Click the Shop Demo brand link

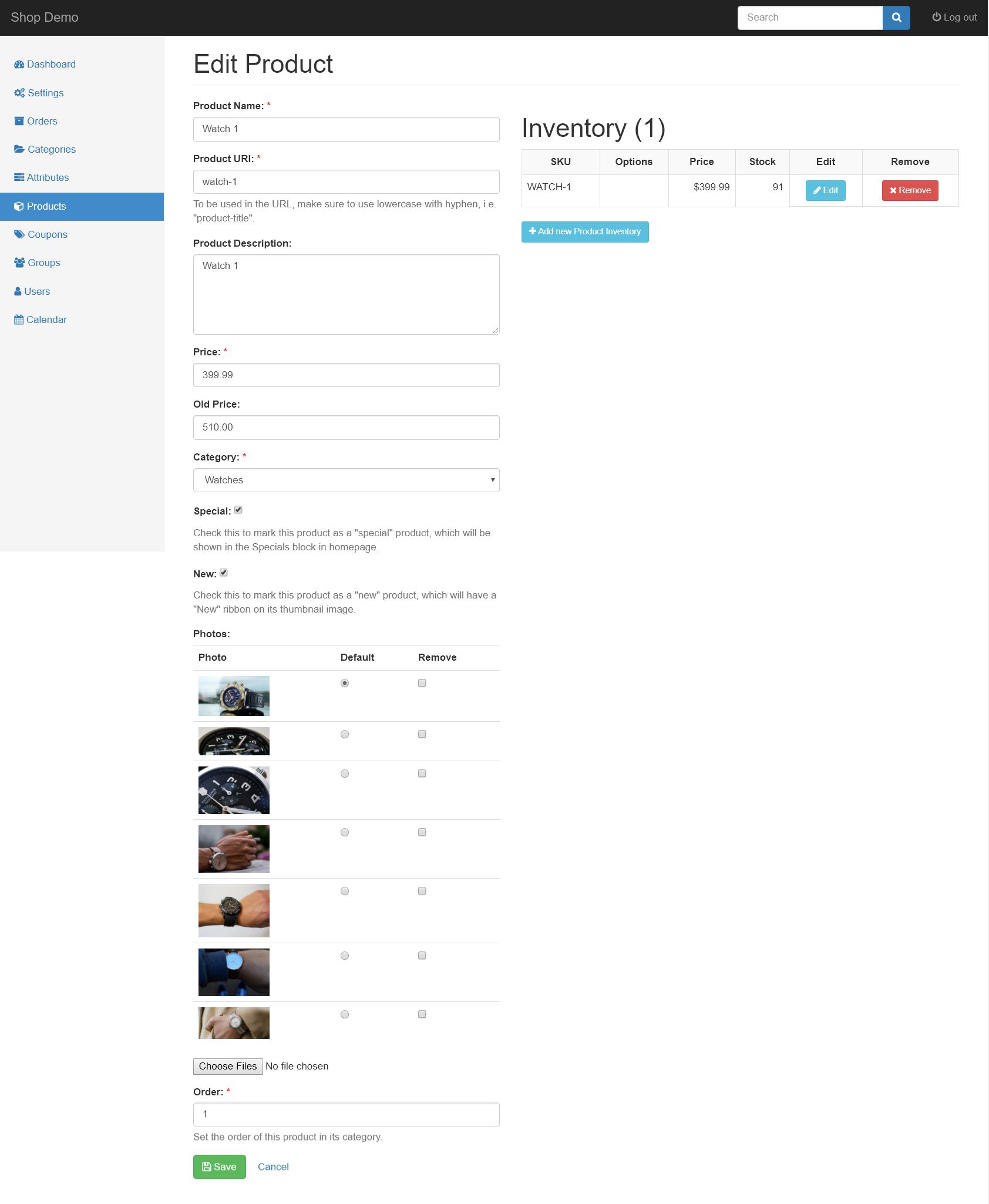(45, 17)
